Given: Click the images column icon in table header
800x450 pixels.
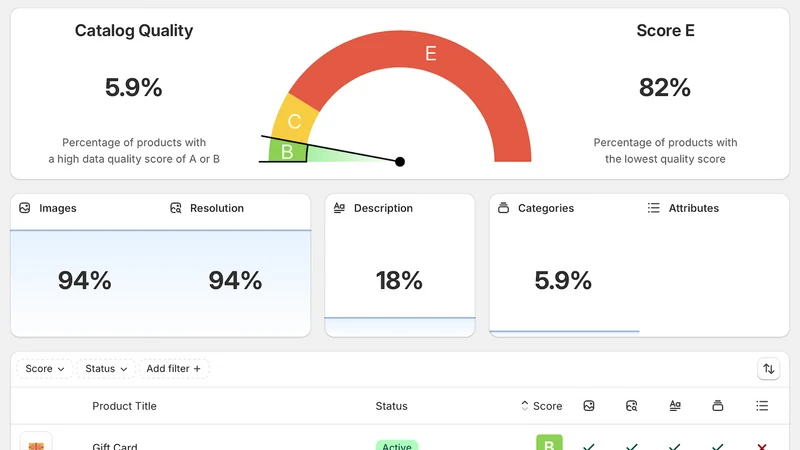Looking at the screenshot, I should click(589, 406).
